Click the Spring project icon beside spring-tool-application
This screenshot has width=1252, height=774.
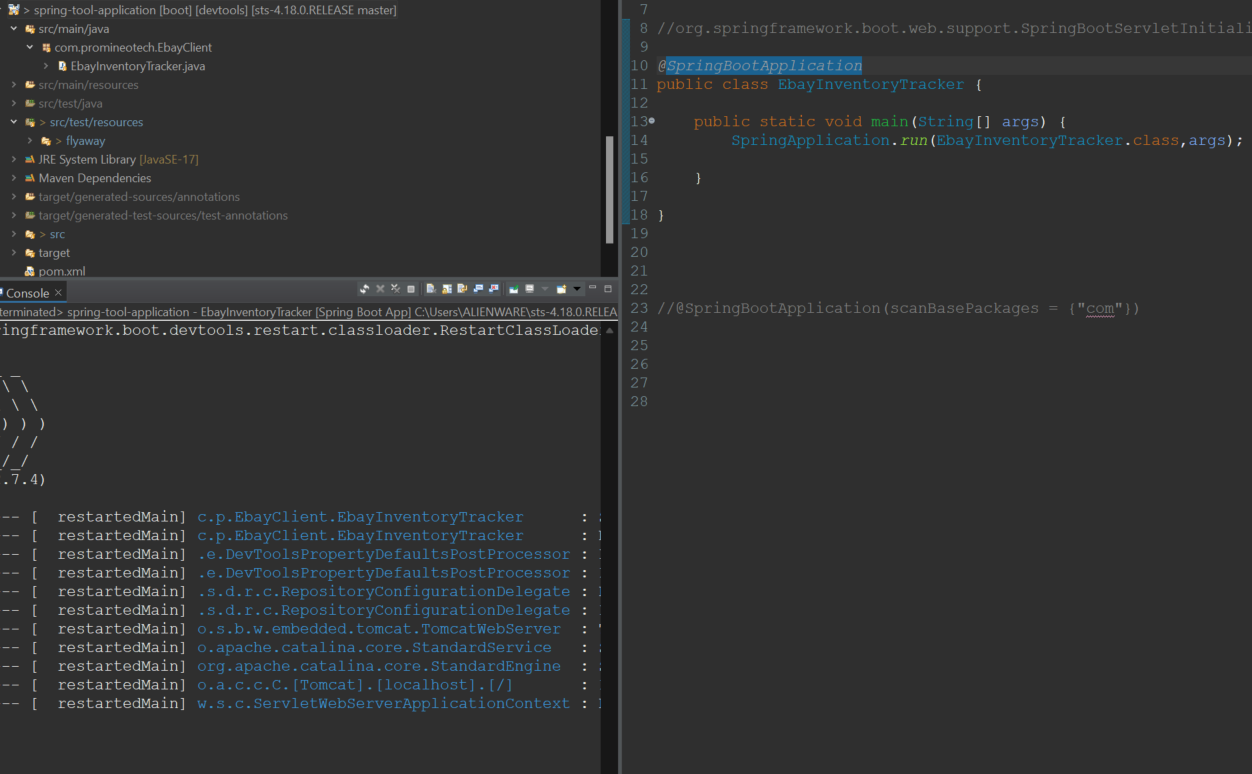tap(14, 9)
